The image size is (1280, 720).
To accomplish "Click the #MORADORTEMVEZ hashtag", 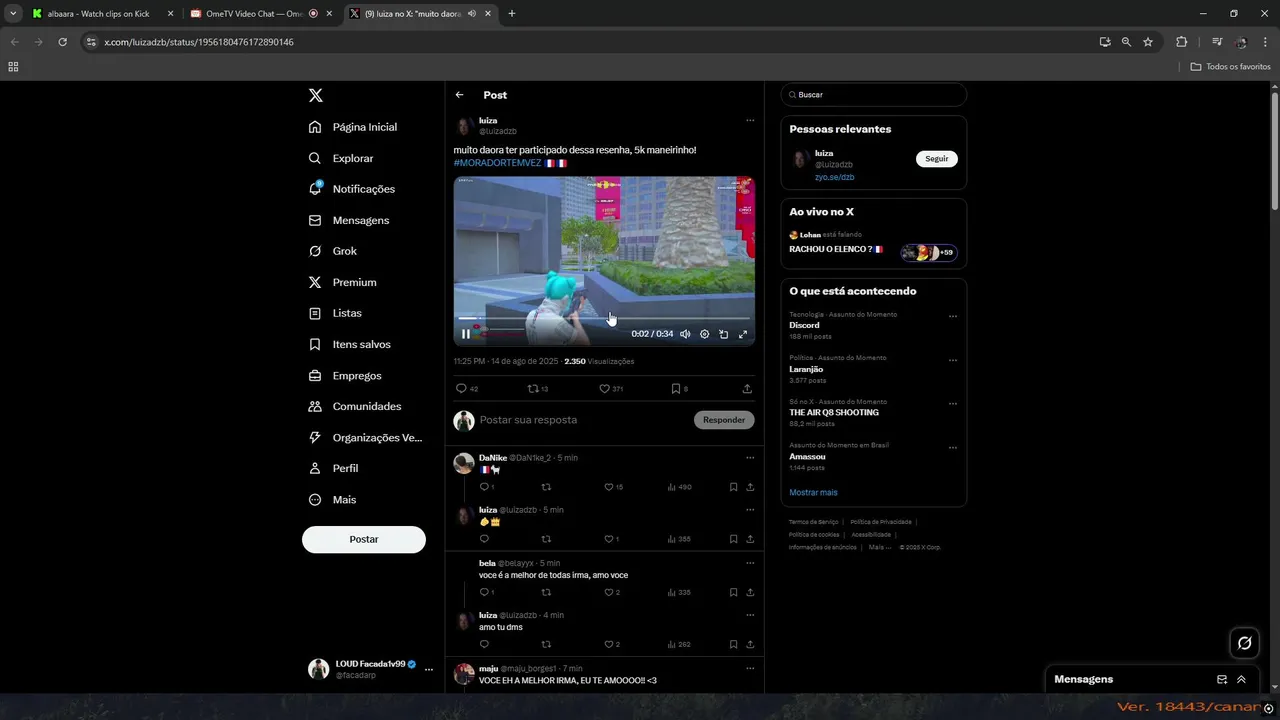I will click(497, 163).
